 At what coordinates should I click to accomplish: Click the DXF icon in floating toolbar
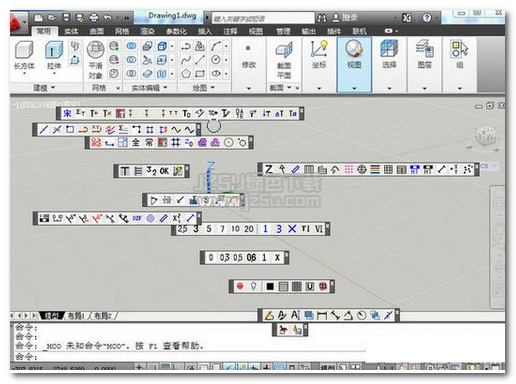pos(137,219)
